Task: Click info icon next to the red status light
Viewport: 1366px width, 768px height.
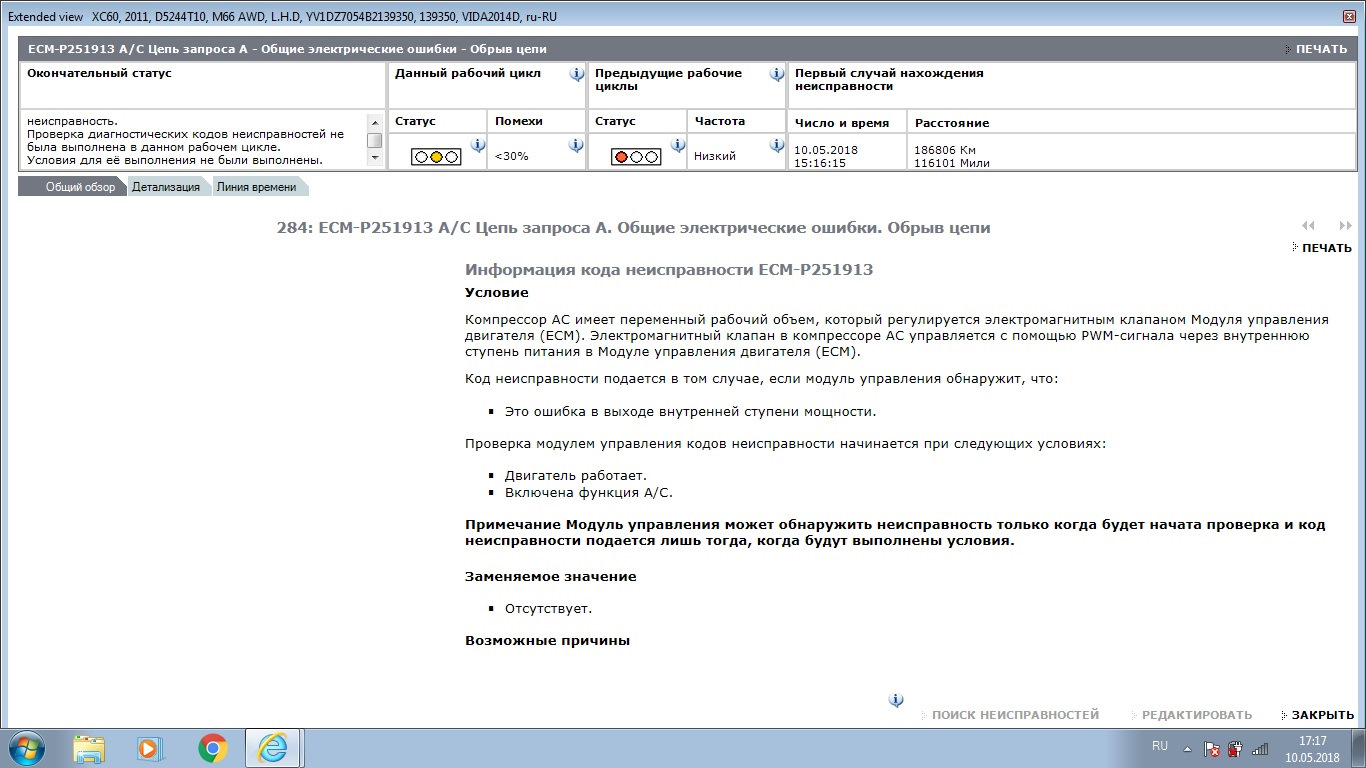Action: click(678, 145)
